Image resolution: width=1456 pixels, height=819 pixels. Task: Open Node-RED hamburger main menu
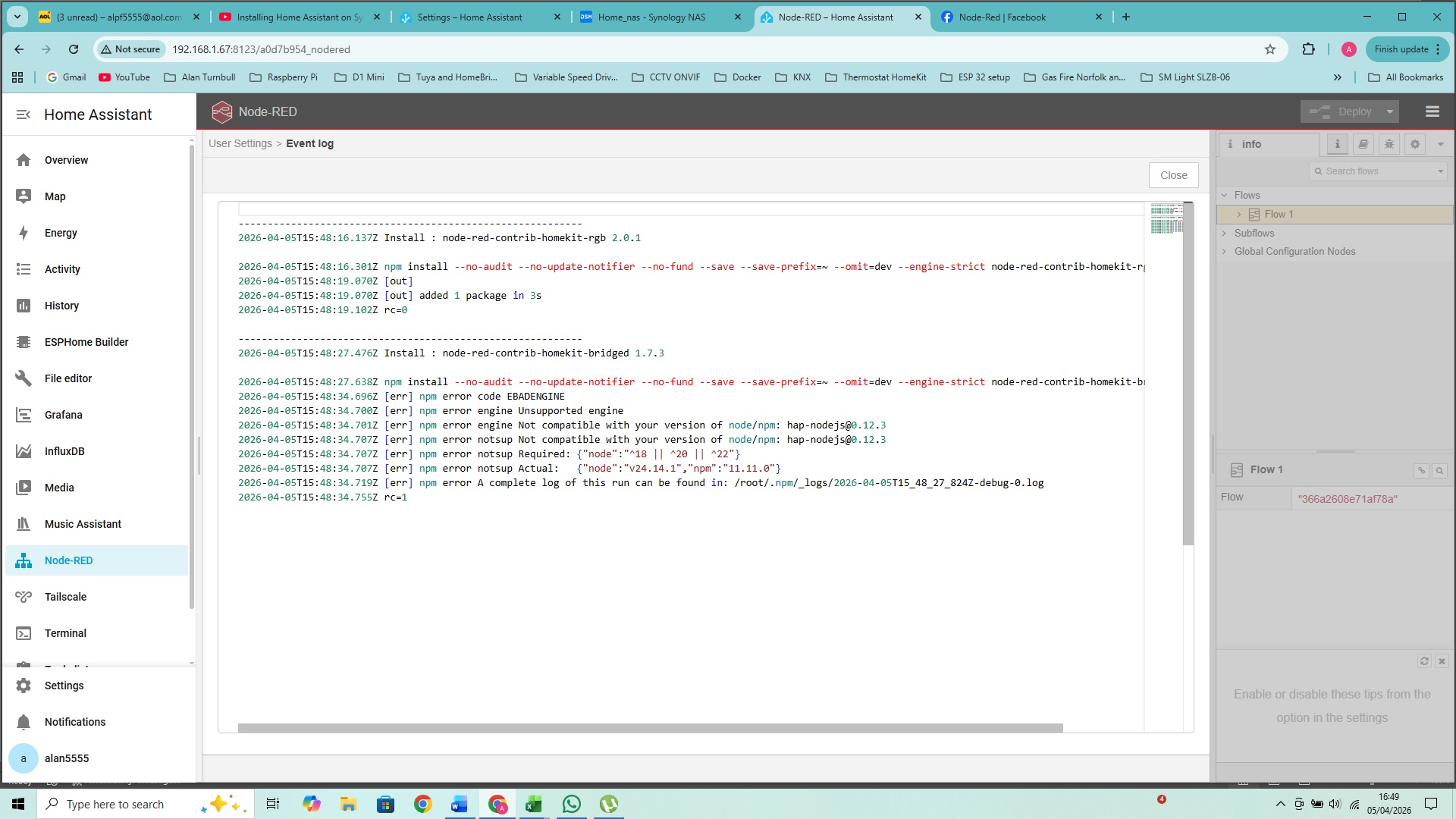pyautogui.click(x=1432, y=111)
